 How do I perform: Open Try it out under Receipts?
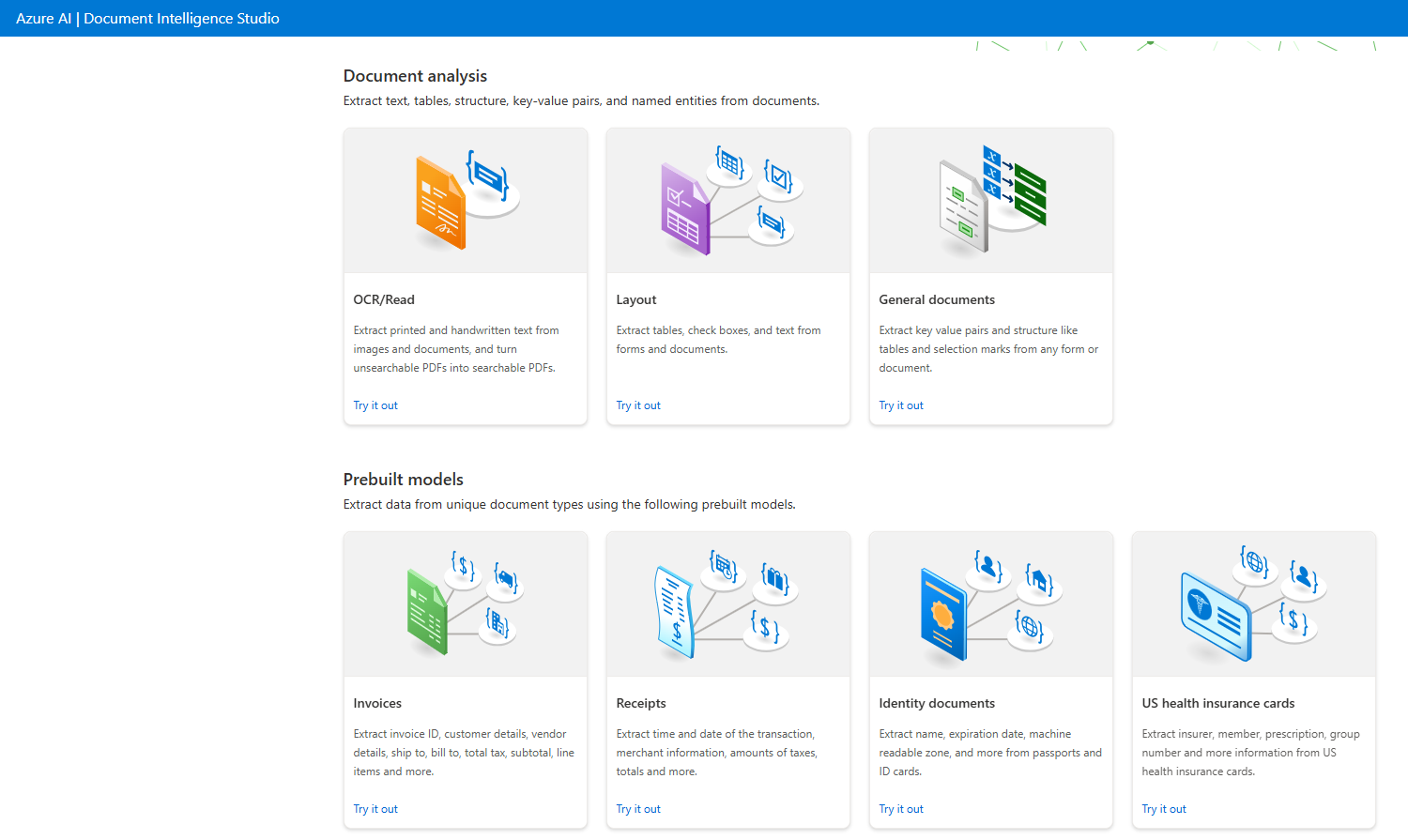tap(638, 809)
